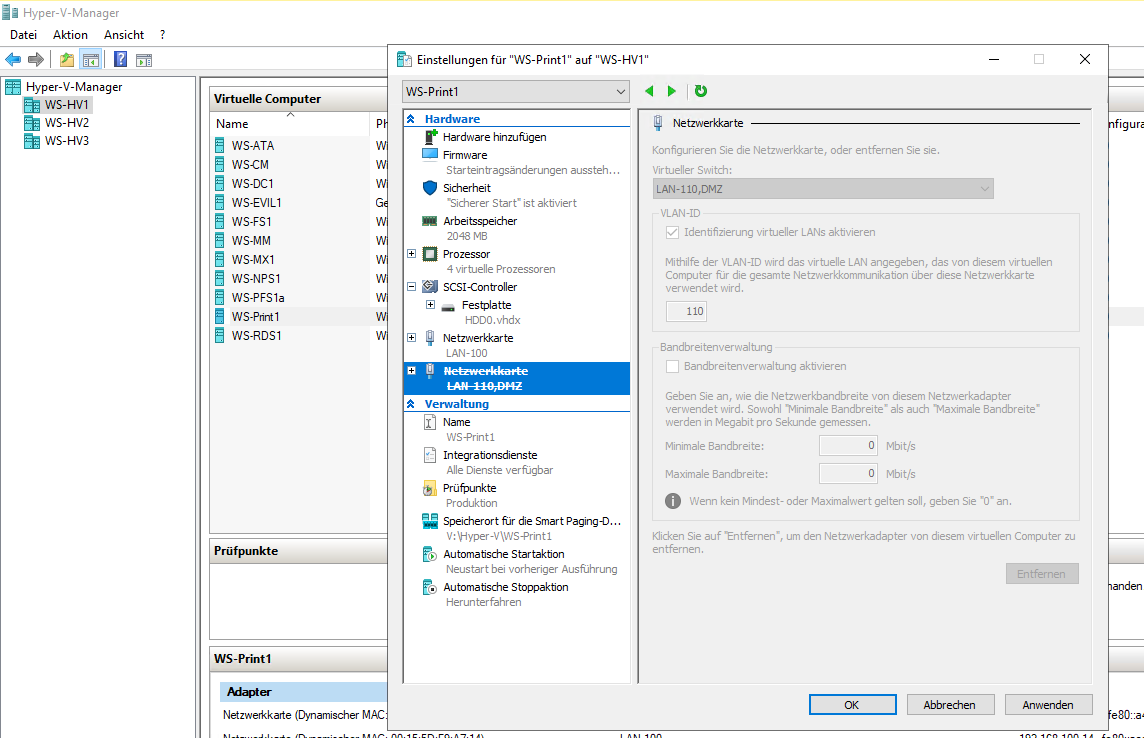The image size is (1144, 738).
Task: Click the forward arrow in Hyper-V-Manager toolbar
Action: [x=36, y=60]
